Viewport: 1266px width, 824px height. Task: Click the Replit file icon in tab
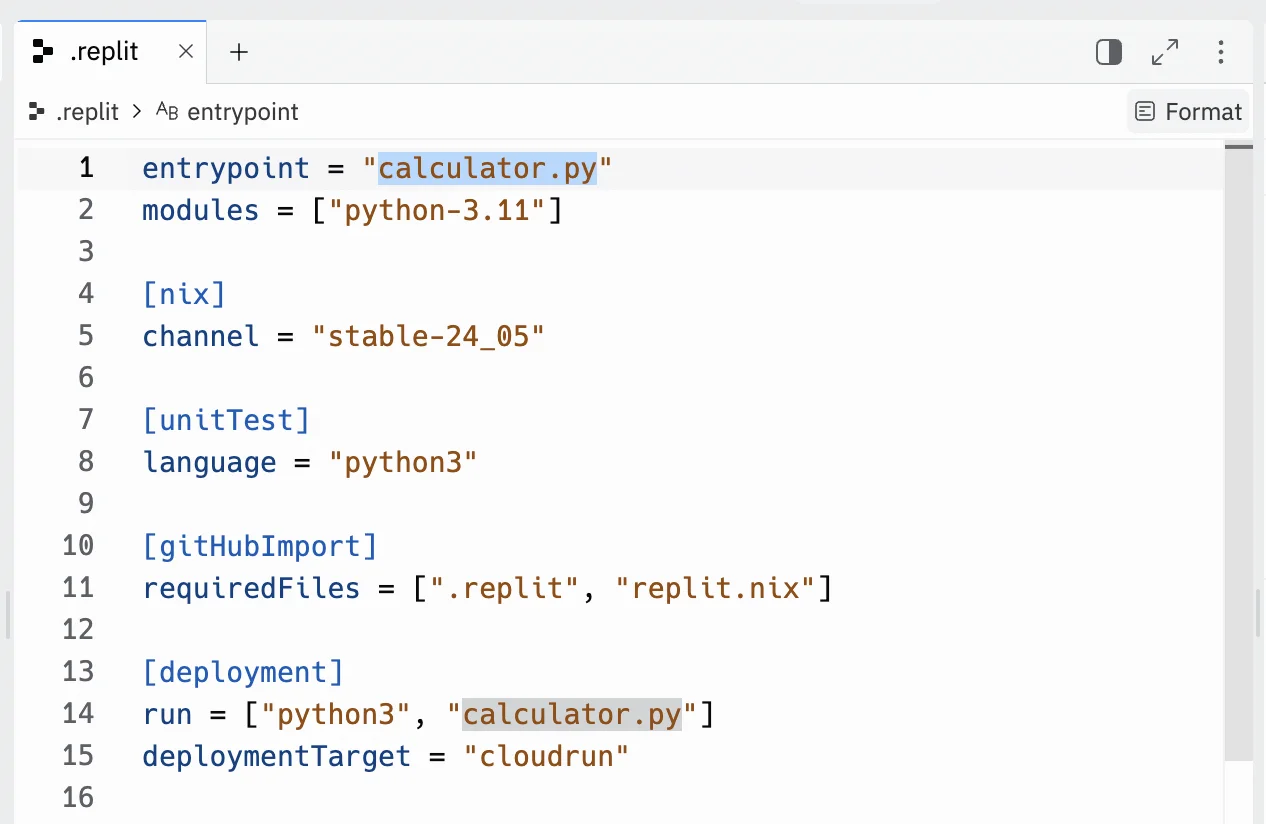coord(42,52)
